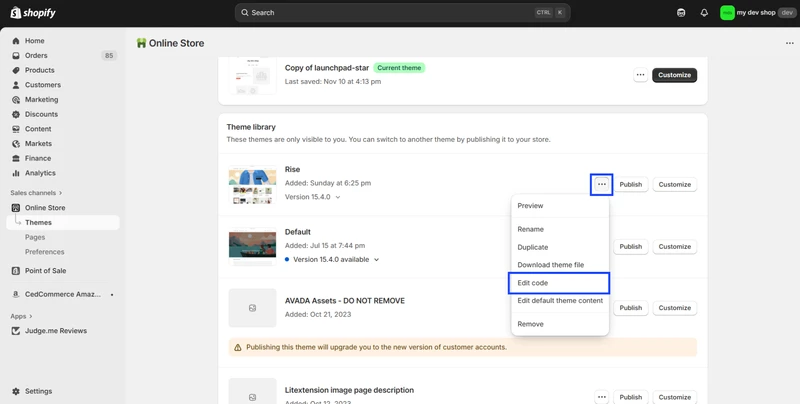The height and width of the screenshot is (404, 800).
Task: Open Marketing in the sidebar
Action: [41, 99]
